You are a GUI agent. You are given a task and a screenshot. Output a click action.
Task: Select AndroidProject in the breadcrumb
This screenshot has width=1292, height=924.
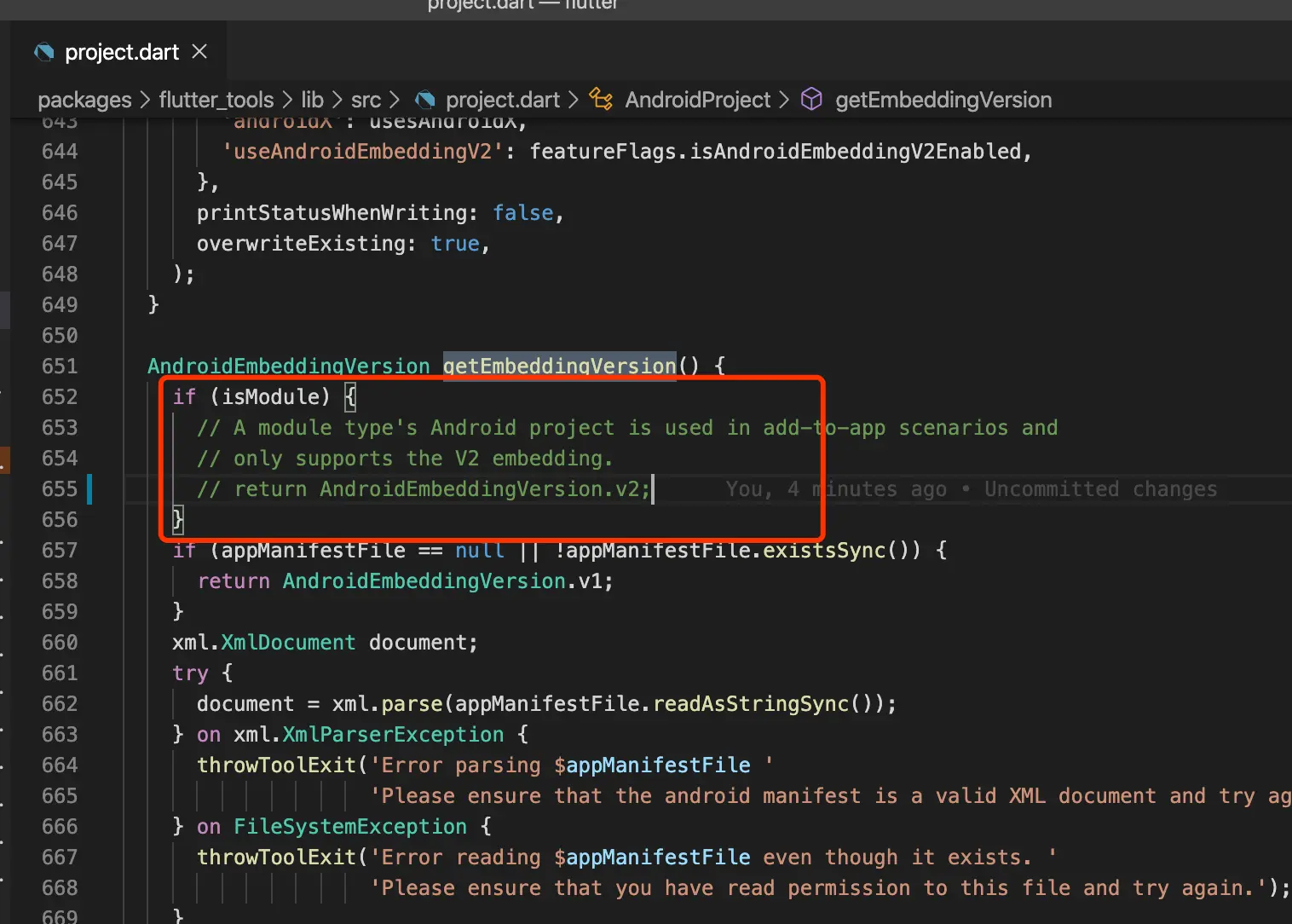pyautogui.click(x=697, y=100)
